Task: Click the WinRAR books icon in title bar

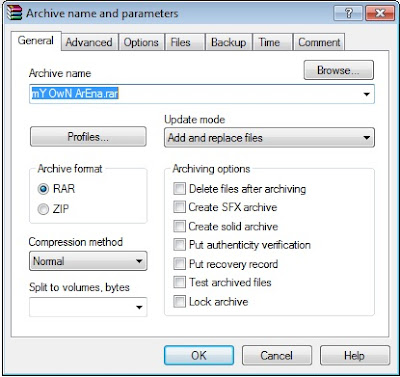Action: (x=14, y=13)
